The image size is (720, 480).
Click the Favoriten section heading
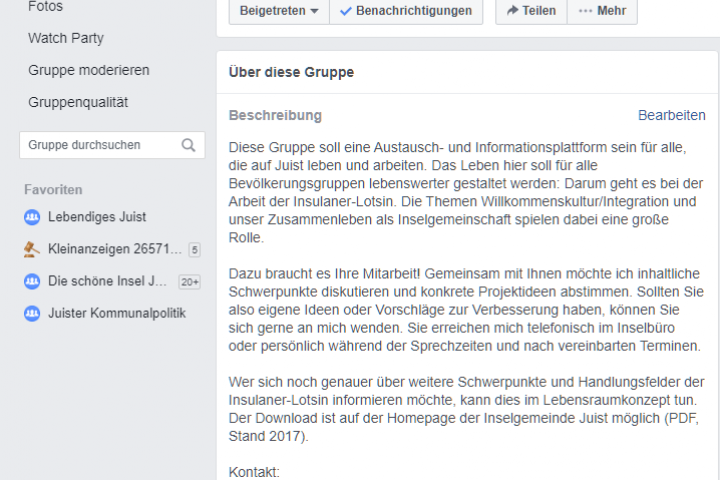pyautogui.click(x=53, y=189)
